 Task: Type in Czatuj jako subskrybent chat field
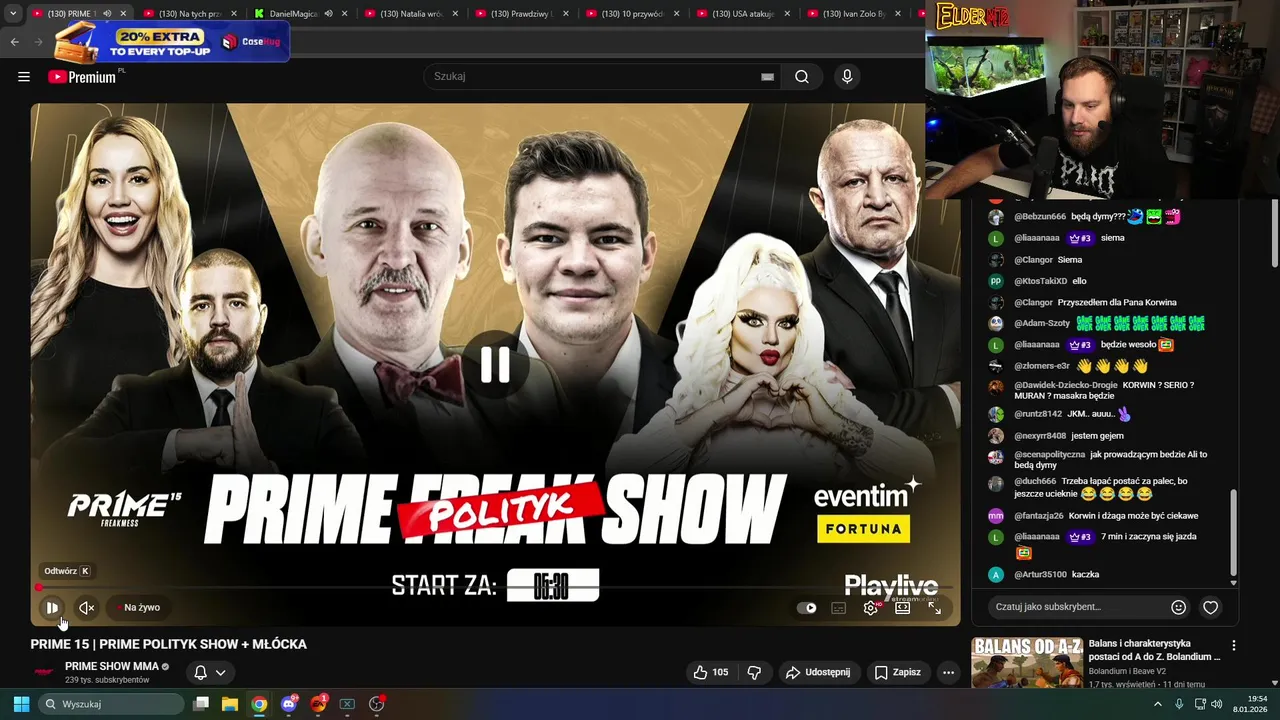(1077, 607)
